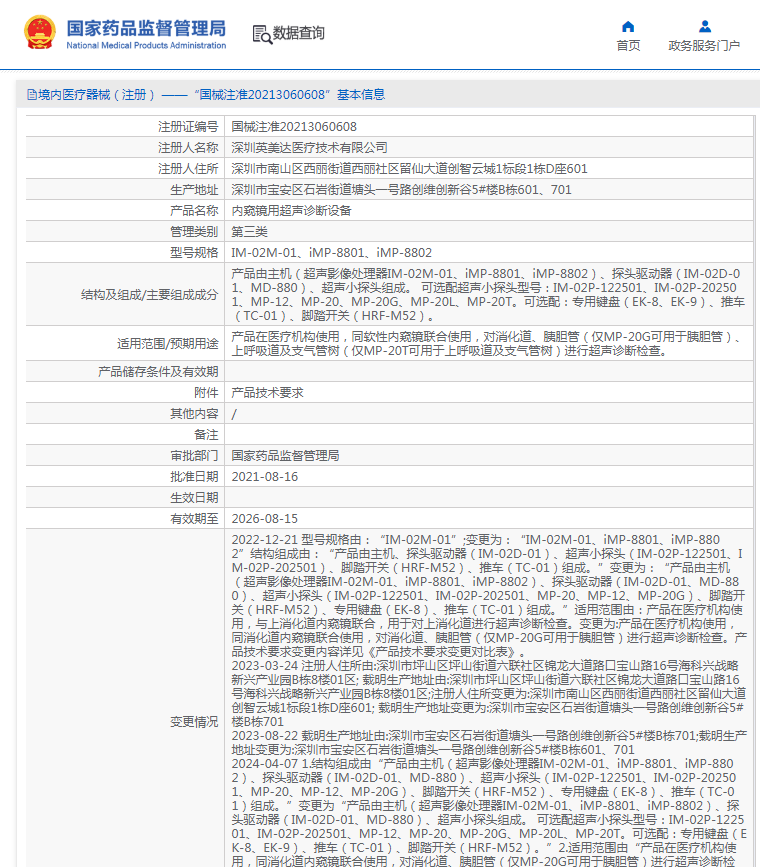Click the 其他内容 label

pos(194,414)
